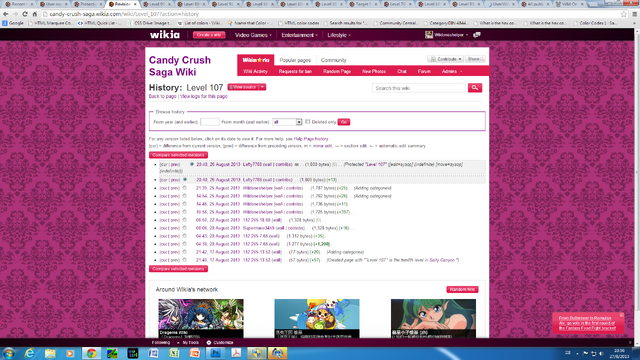640x360 pixels.
Task: Select radio for the 77 bytes revision
Action: pyautogui.click(x=184, y=252)
